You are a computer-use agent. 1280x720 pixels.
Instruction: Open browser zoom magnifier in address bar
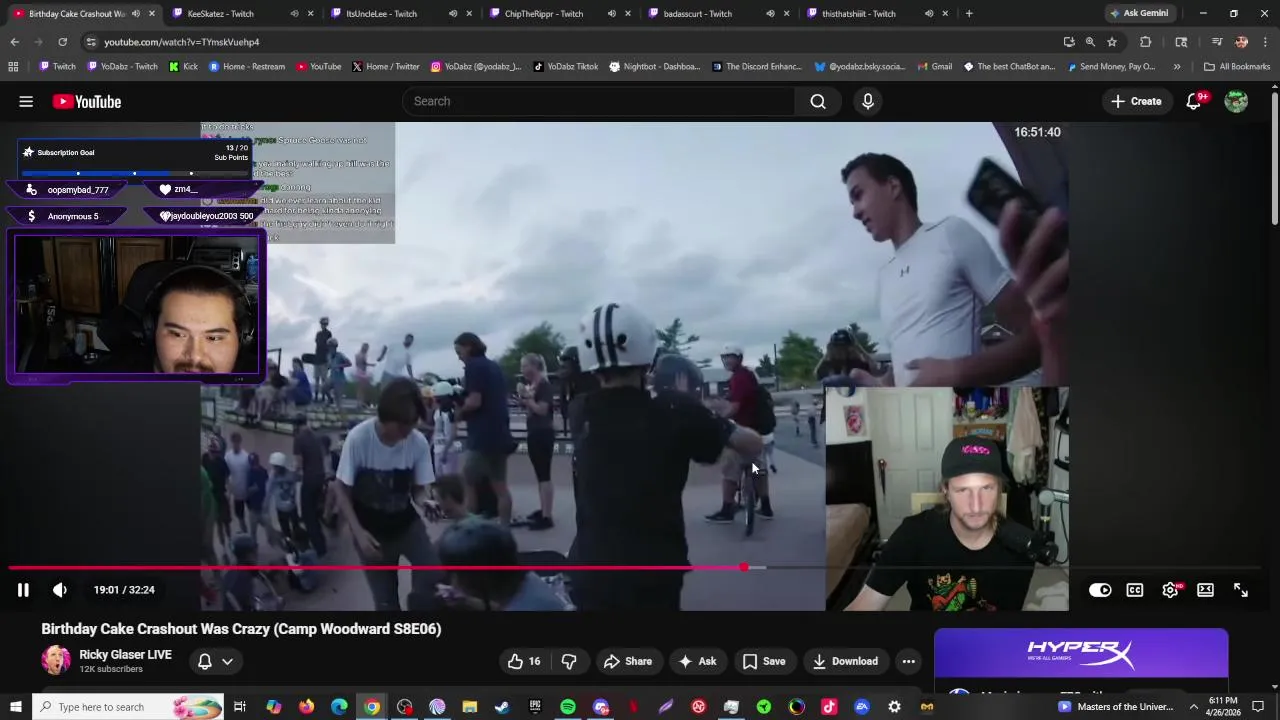(x=1090, y=42)
